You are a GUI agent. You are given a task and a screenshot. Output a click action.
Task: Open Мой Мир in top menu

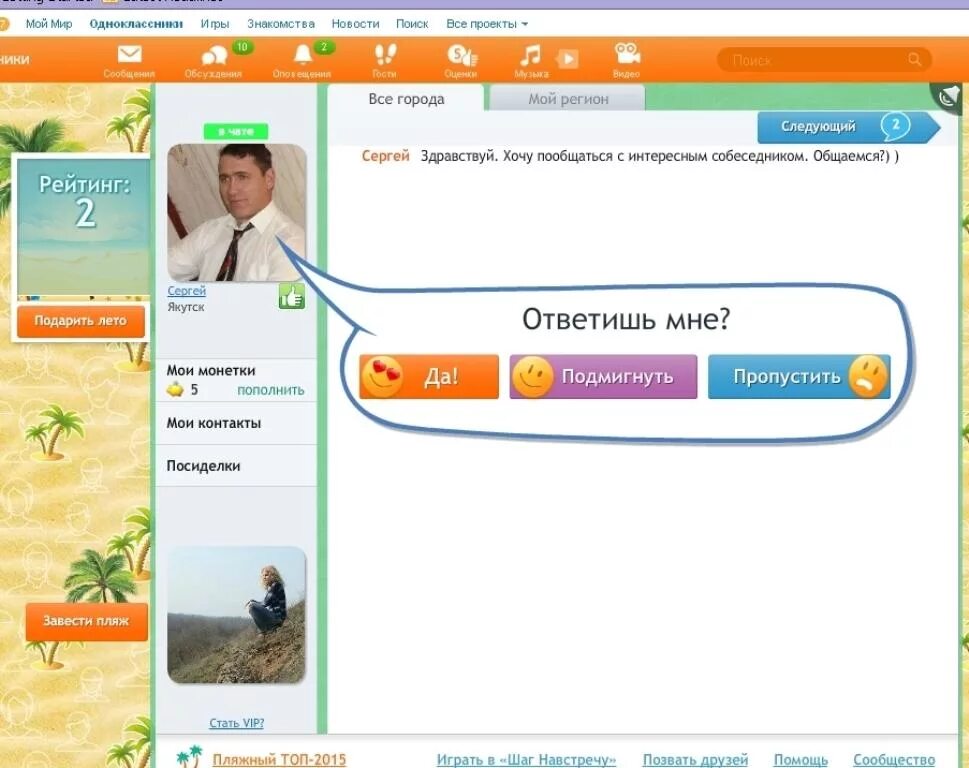coord(49,23)
